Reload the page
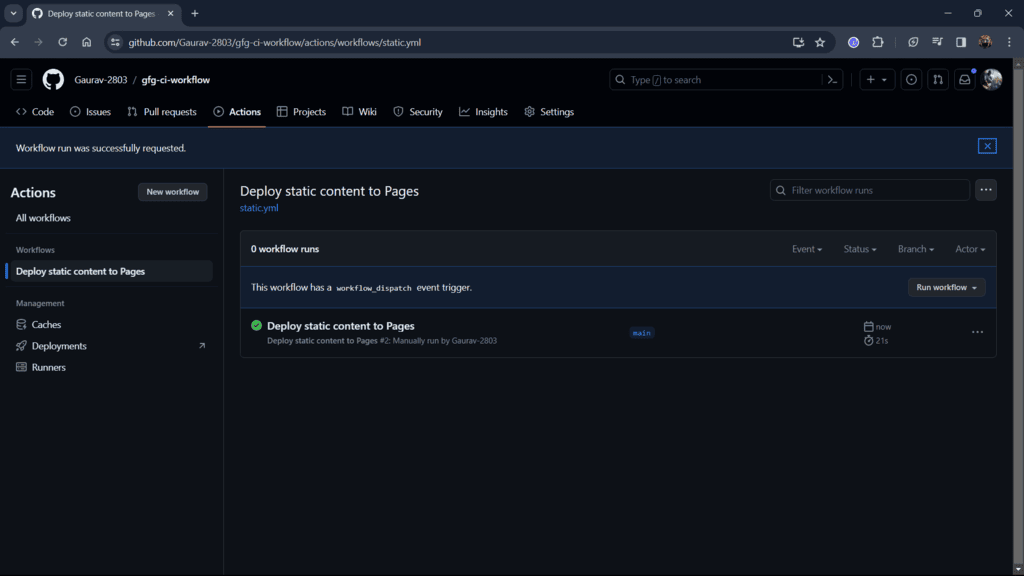 (63, 42)
